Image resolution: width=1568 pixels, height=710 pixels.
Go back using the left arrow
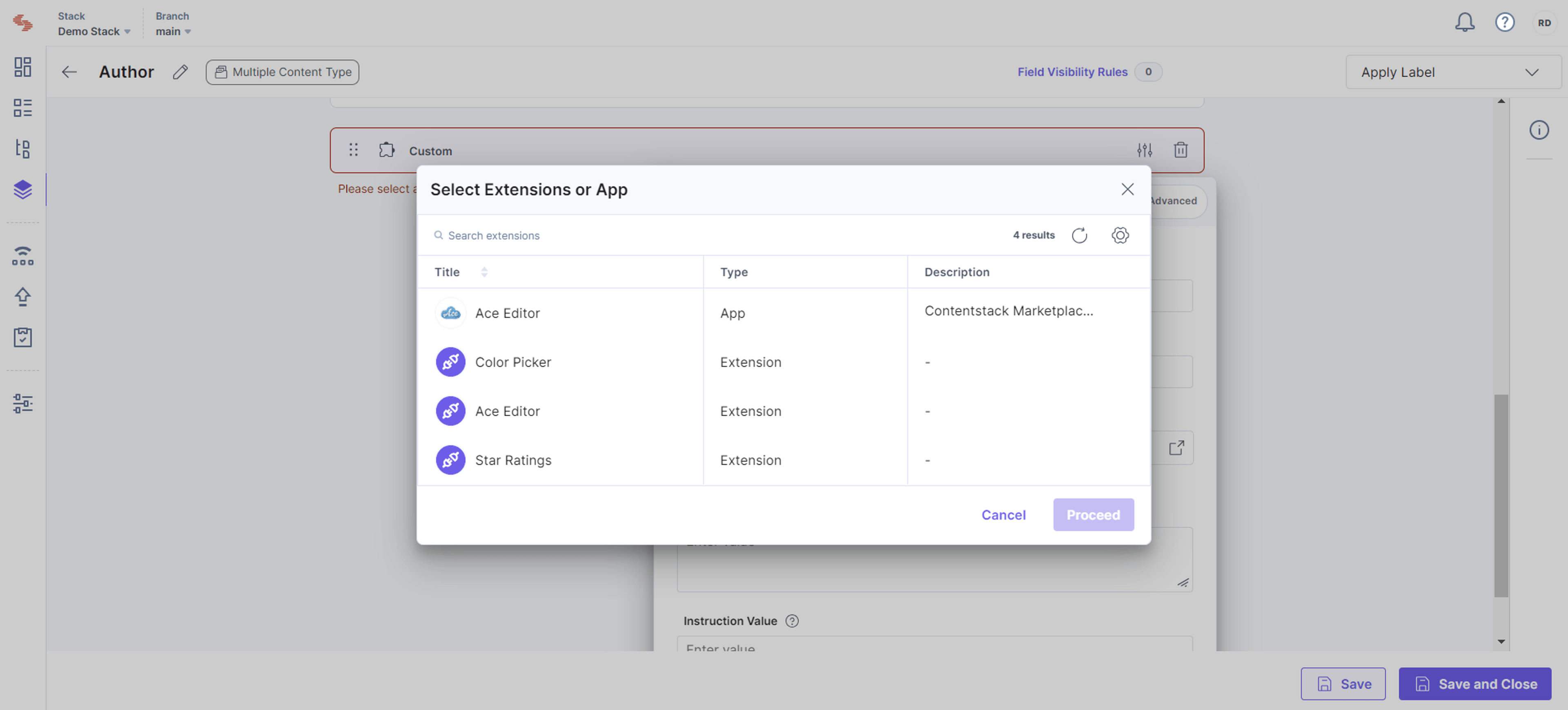[x=69, y=72]
